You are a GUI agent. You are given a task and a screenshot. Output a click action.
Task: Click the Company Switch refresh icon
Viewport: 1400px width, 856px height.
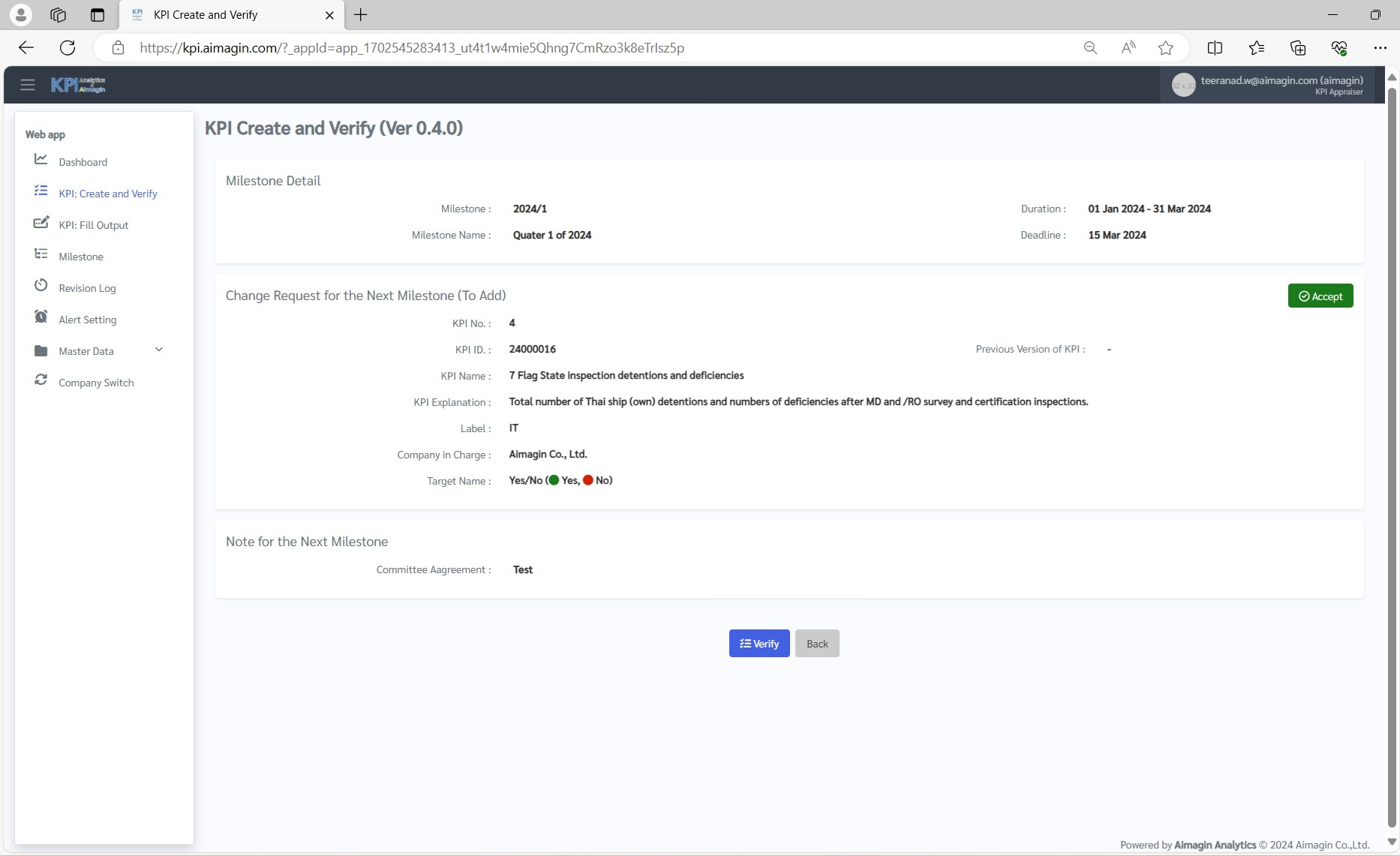(x=41, y=380)
